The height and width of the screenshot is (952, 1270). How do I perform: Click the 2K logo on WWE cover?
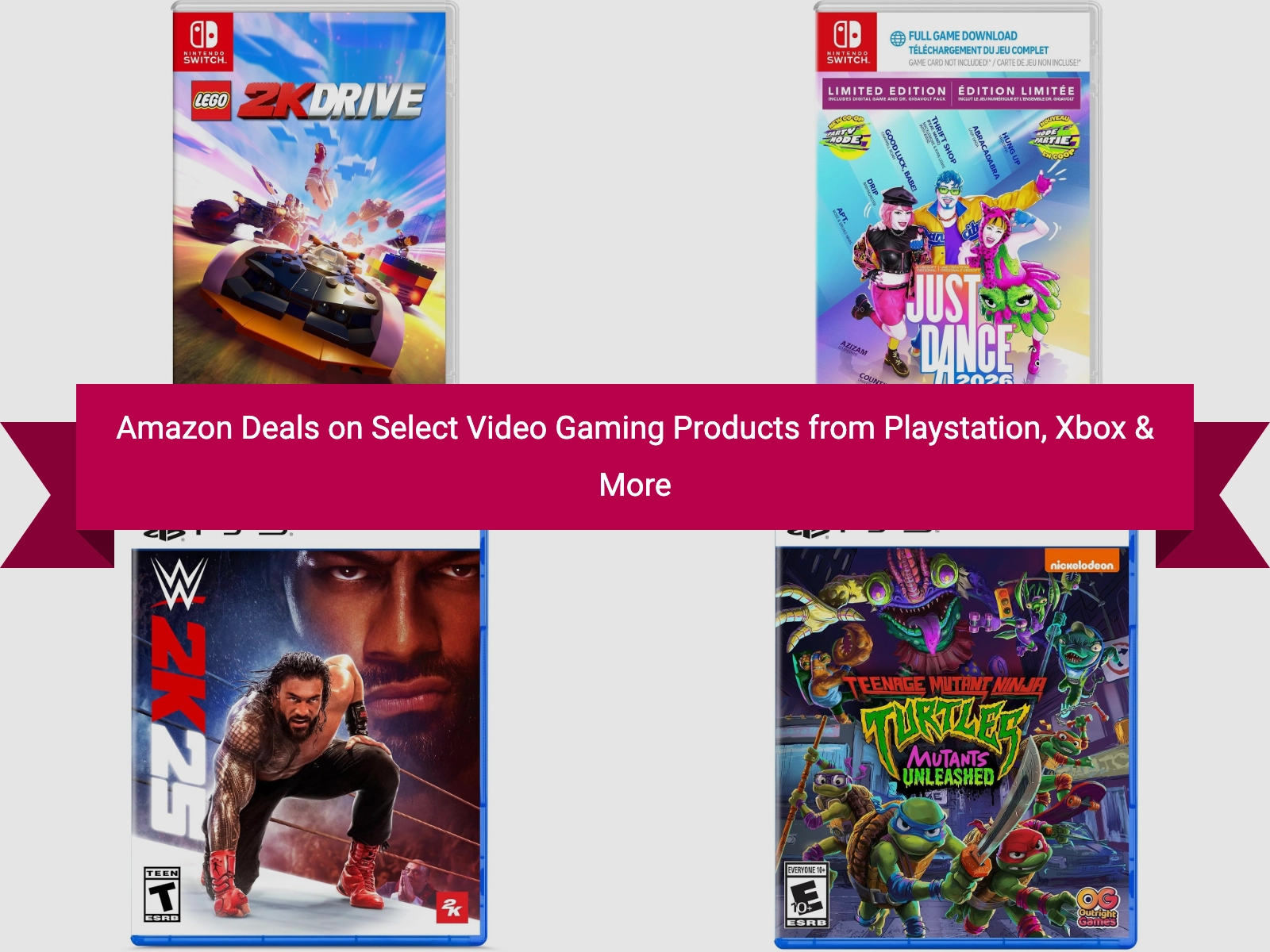tap(452, 908)
